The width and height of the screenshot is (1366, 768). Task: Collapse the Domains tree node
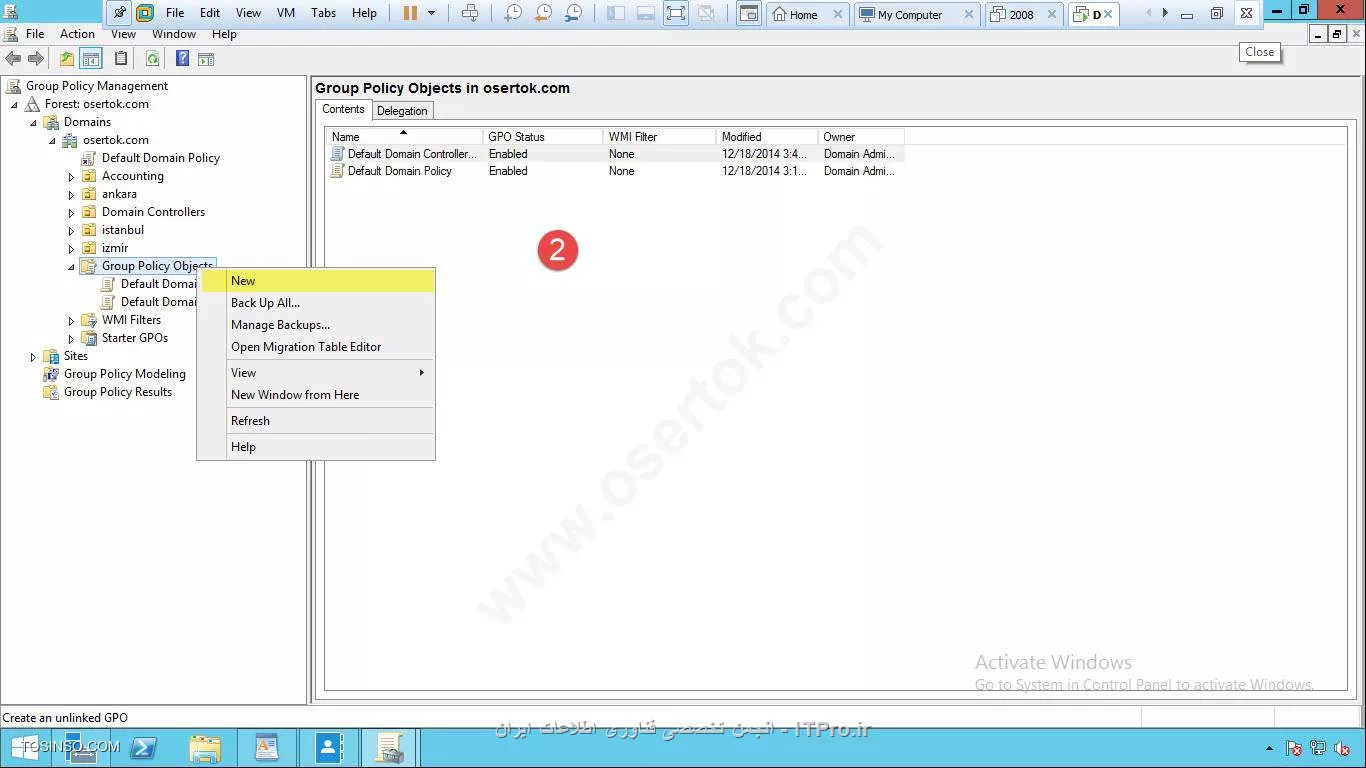(x=33, y=122)
